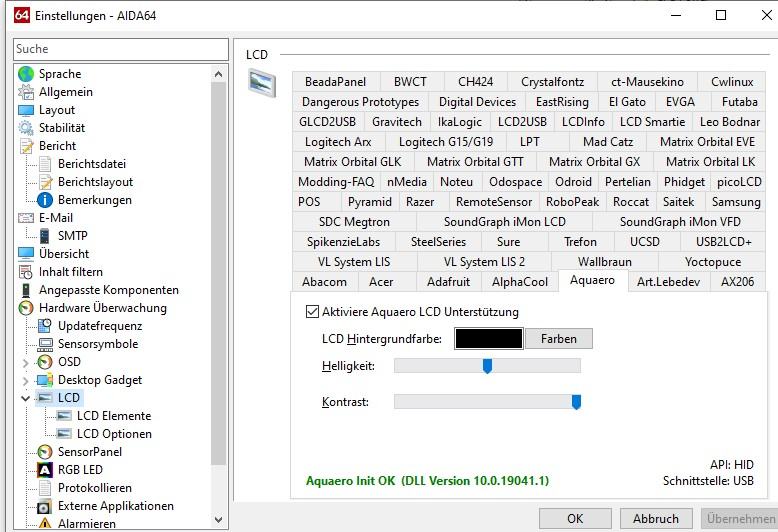Screen dimensions: 778x532
Task: Switch to the Roccat tab
Action: (x=631, y=201)
